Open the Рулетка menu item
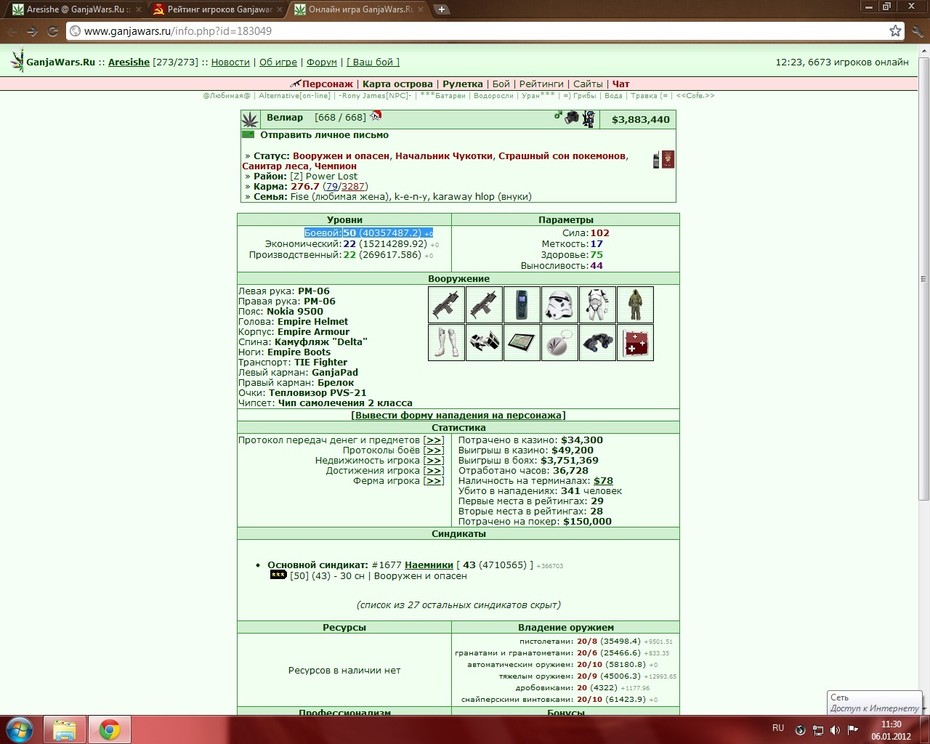 463,84
